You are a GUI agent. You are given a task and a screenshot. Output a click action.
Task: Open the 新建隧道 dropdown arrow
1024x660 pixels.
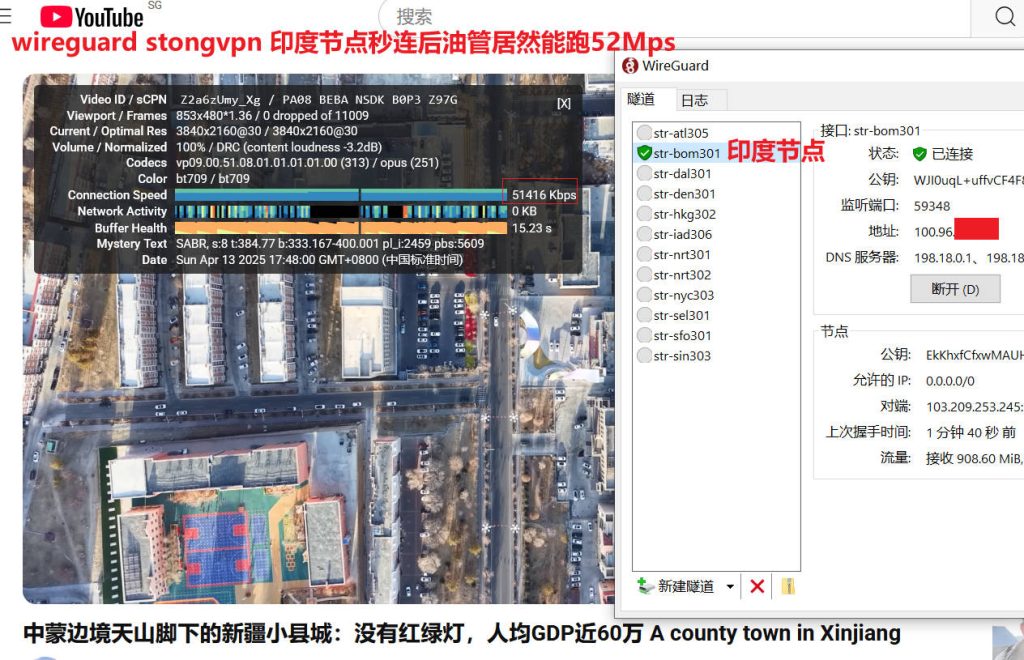click(730, 586)
